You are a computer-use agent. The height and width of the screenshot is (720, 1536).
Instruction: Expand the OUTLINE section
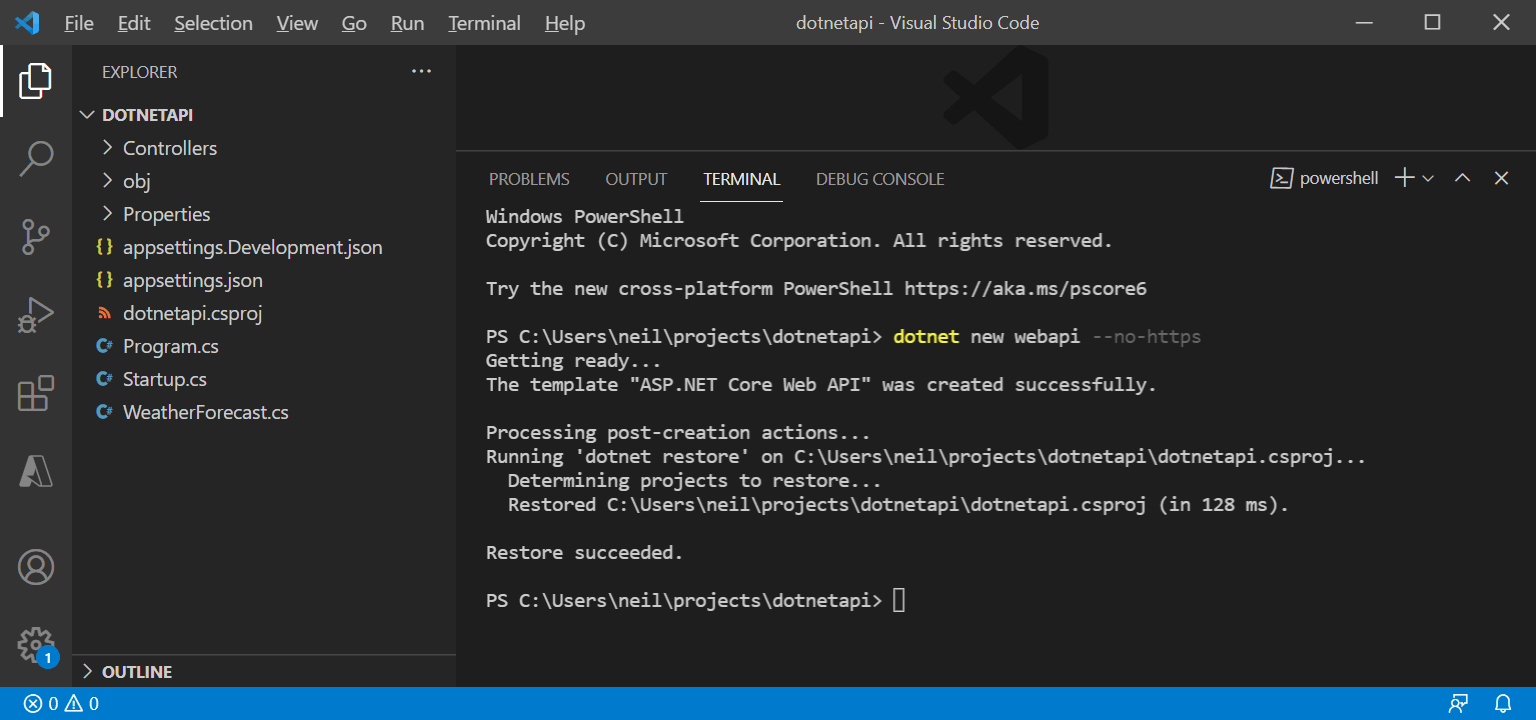(x=137, y=672)
